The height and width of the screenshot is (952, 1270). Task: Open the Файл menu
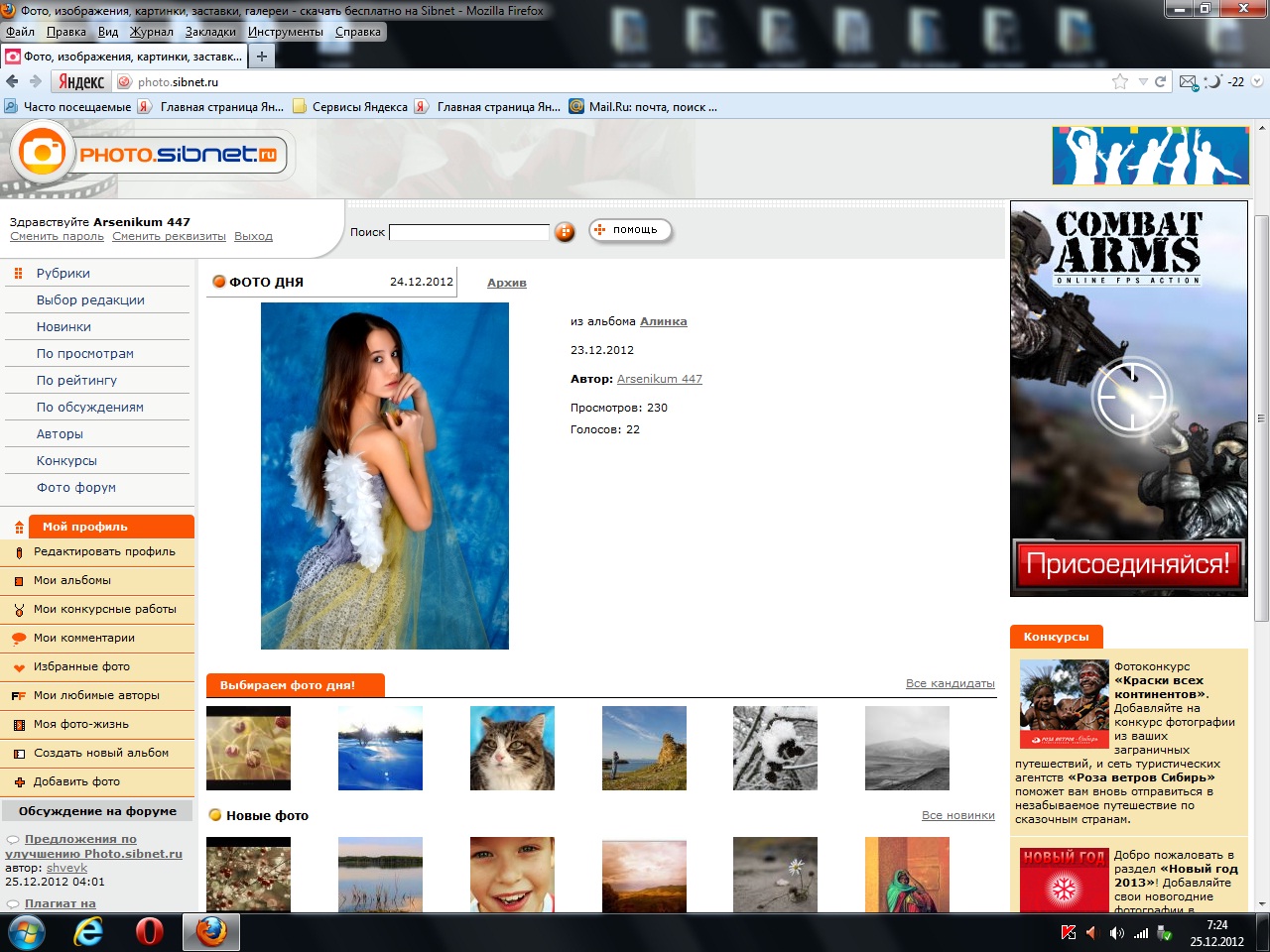[x=20, y=32]
